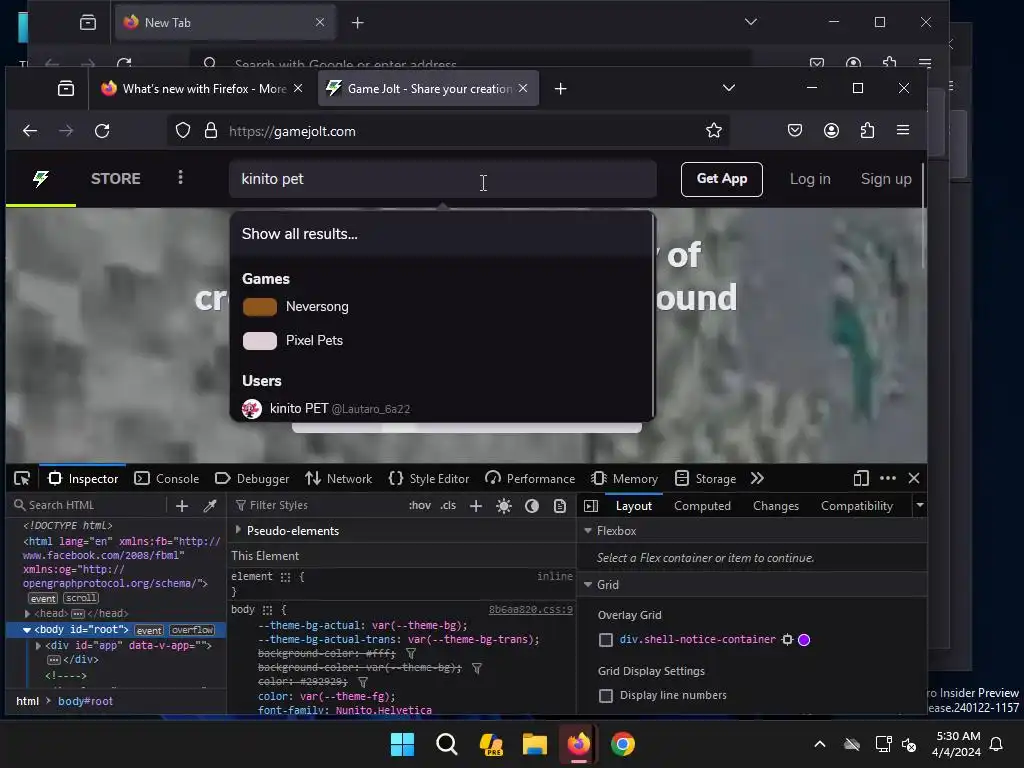Switch to the Computed sidebar tab
The width and height of the screenshot is (1024, 768).
tap(702, 506)
